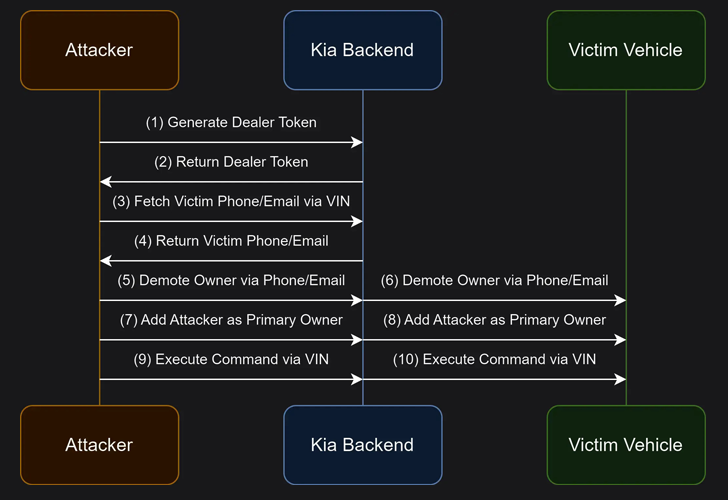Click the bottom Kia Backend box
The image size is (728, 500).
pos(362,444)
